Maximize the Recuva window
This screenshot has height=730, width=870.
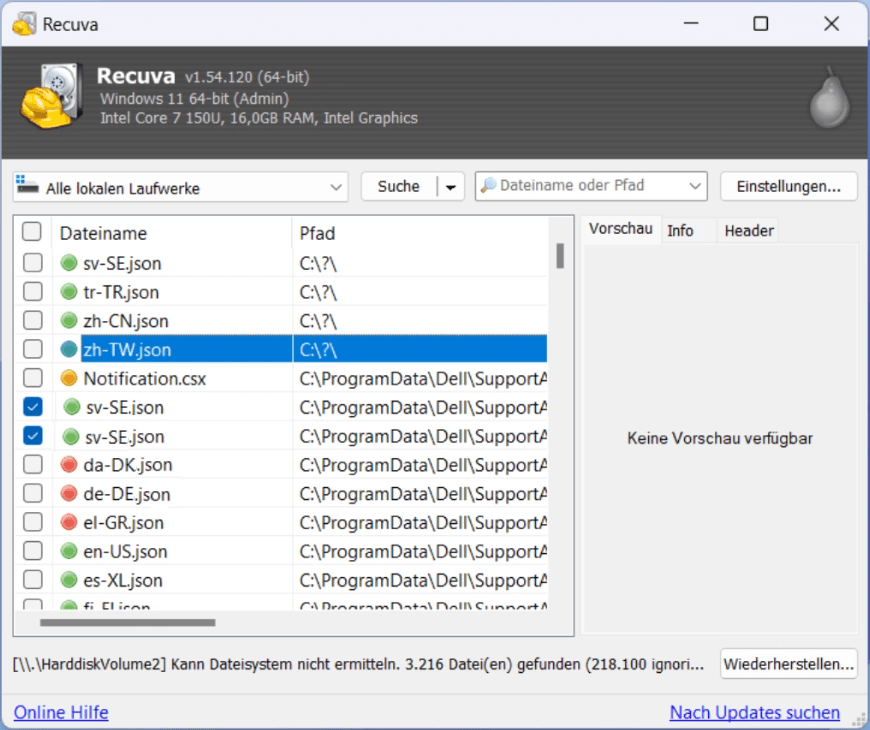click(x=760, y=24)
